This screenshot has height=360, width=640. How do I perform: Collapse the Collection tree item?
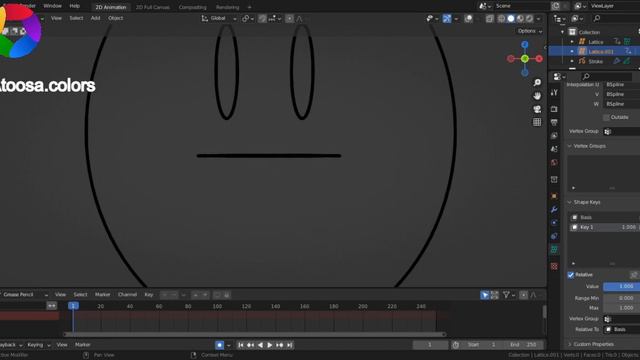click(563, 32)
